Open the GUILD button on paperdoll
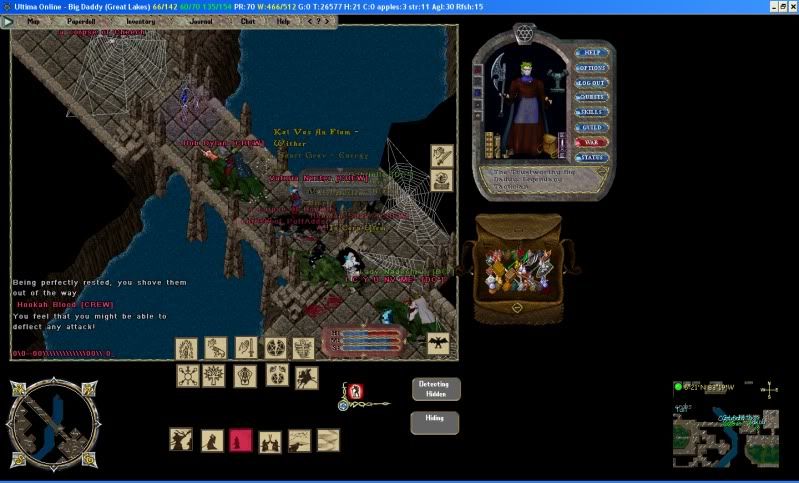Viewport: 799px width, 483px height. click(592, 127)
